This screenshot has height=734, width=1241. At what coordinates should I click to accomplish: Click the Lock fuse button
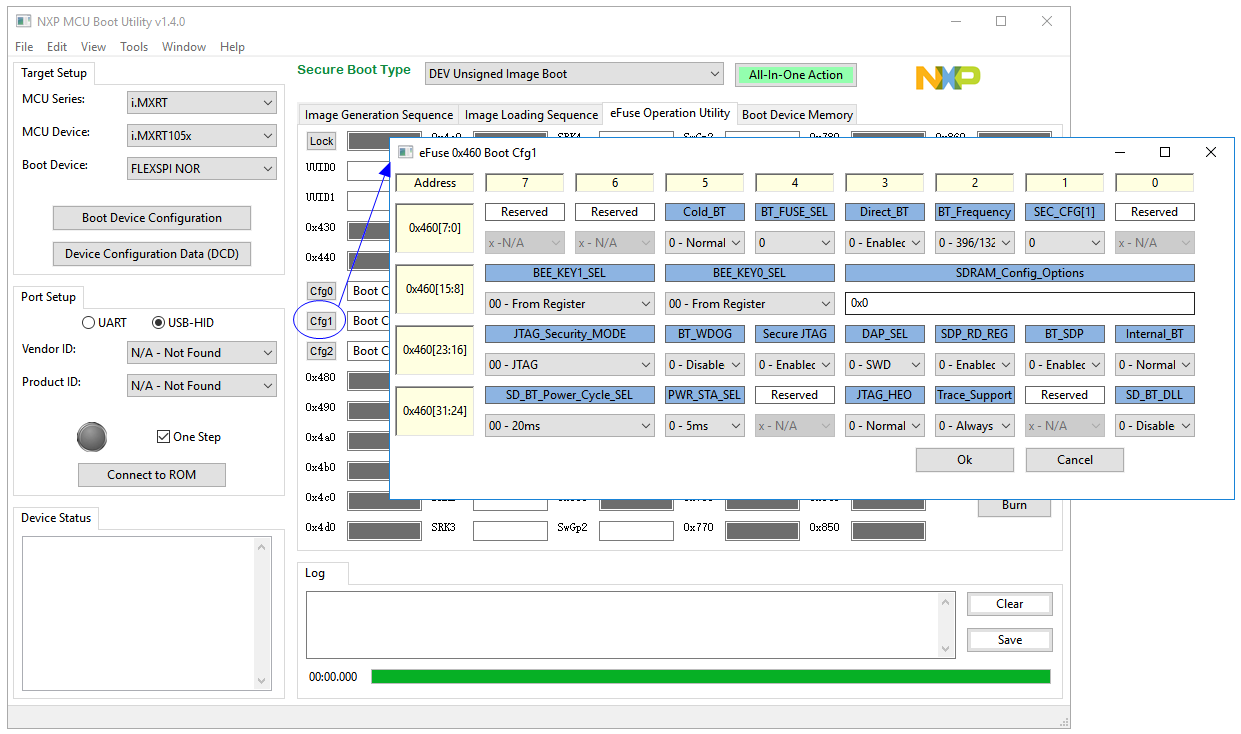pyautogui.click(x=322, y=141)
